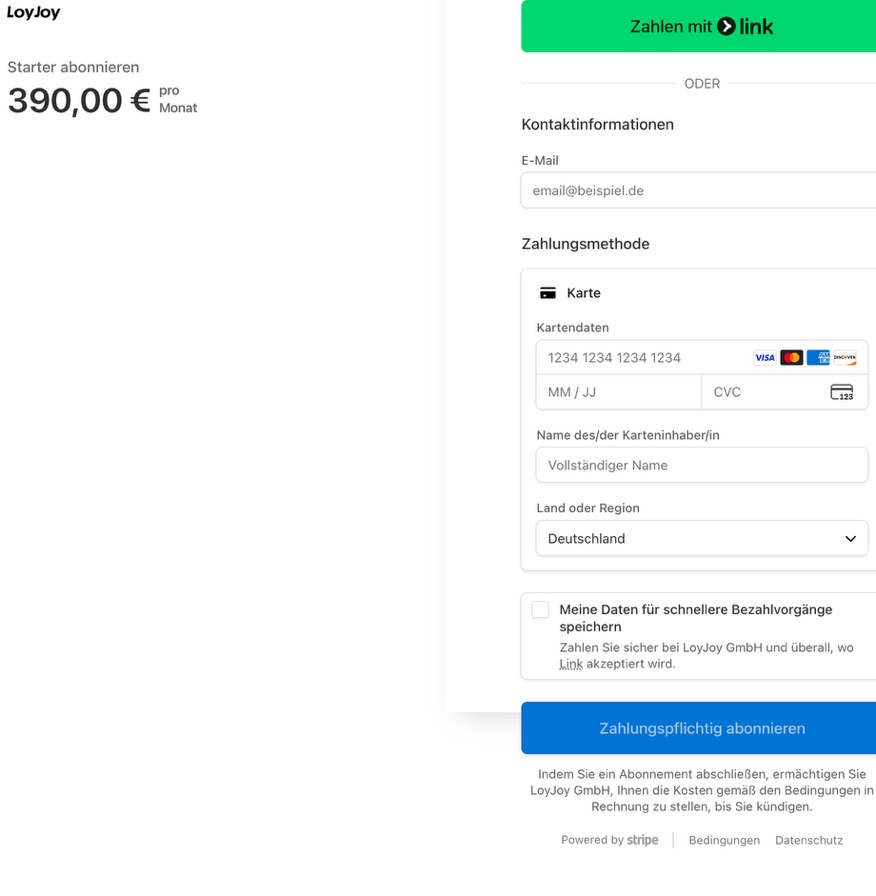Click the Zahlen mit Link button
876x896 pixels.
click(697, 27)
